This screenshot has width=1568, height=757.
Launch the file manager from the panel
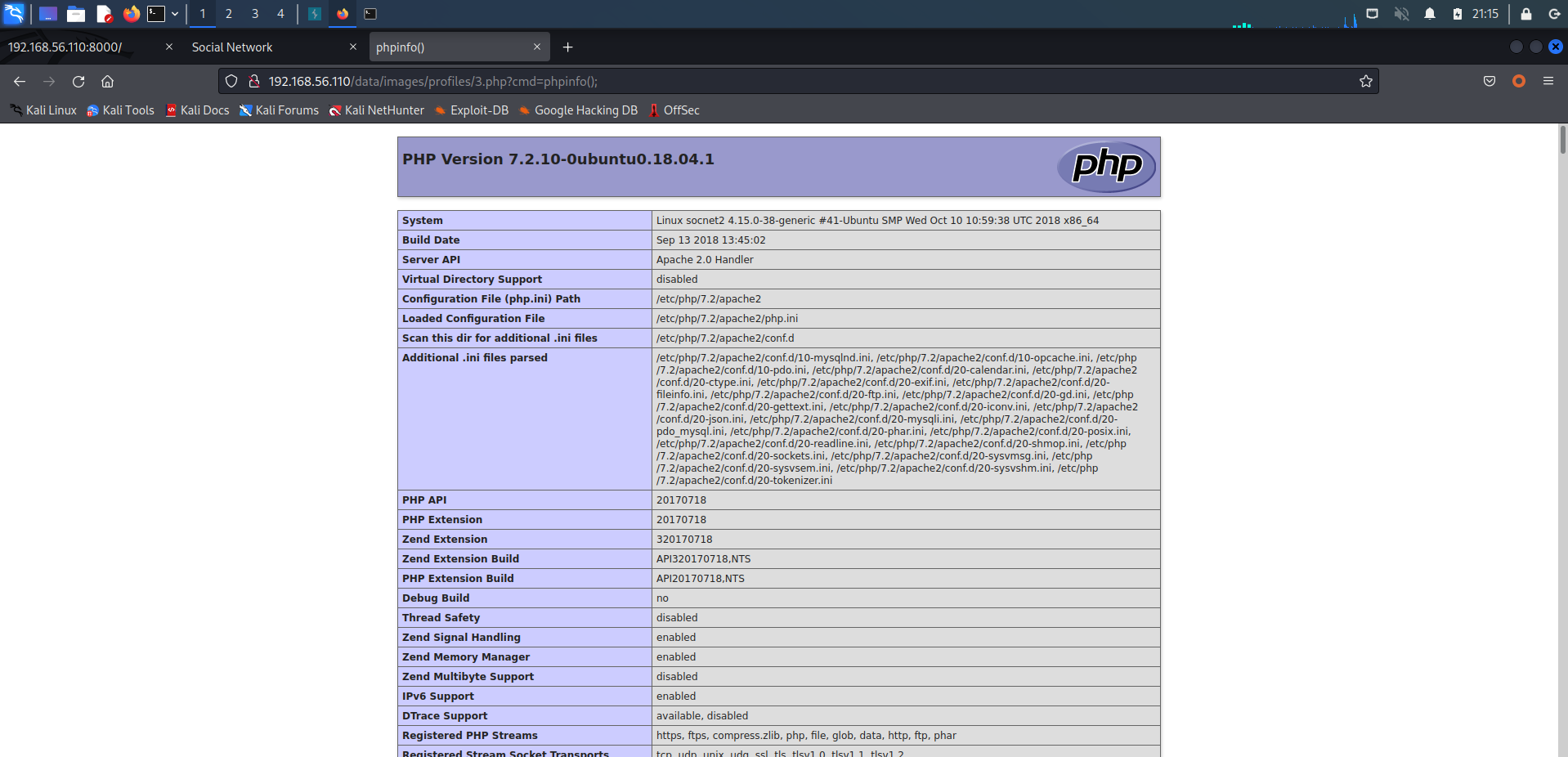tap(76, 14)
